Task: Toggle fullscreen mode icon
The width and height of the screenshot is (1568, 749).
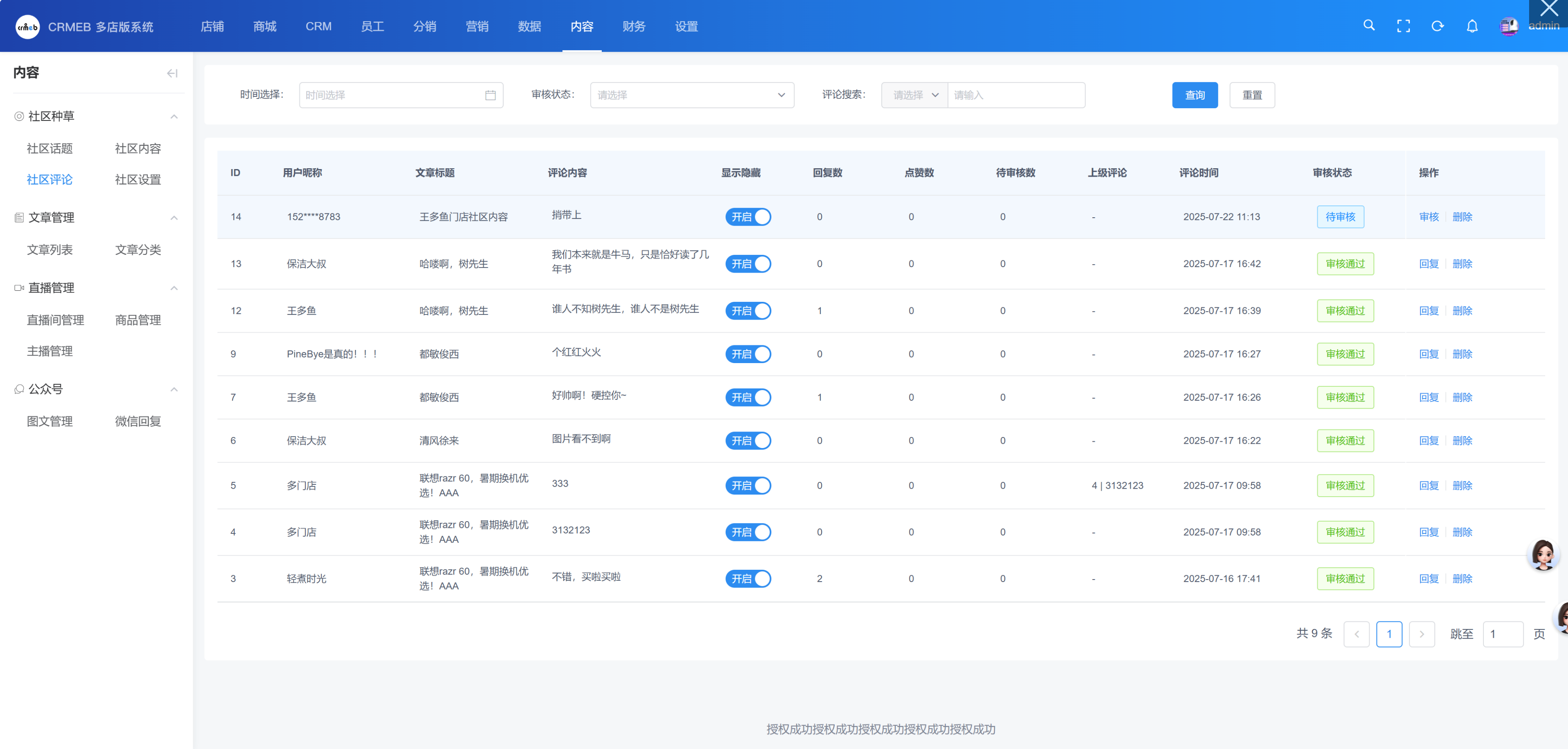Action: (1403, 26)
